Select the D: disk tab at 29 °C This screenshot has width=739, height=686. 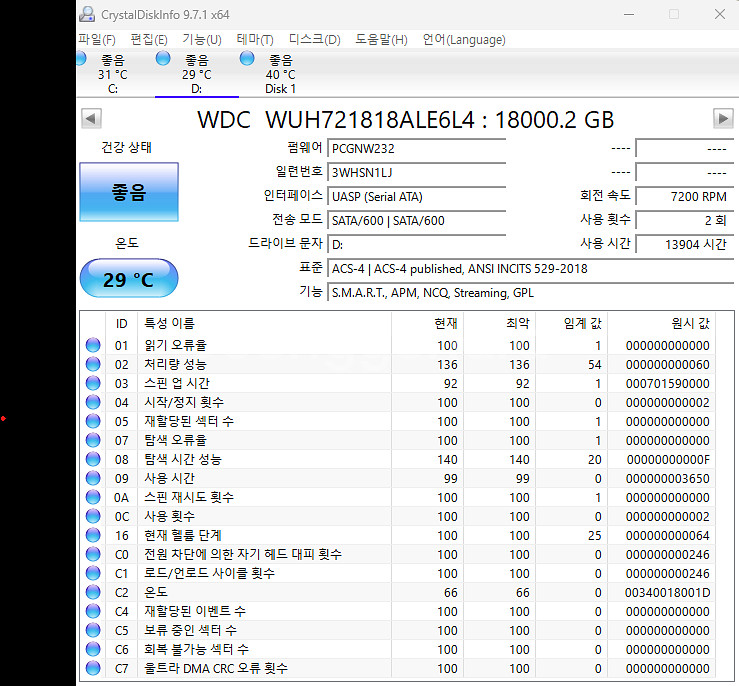coord(197,74)
